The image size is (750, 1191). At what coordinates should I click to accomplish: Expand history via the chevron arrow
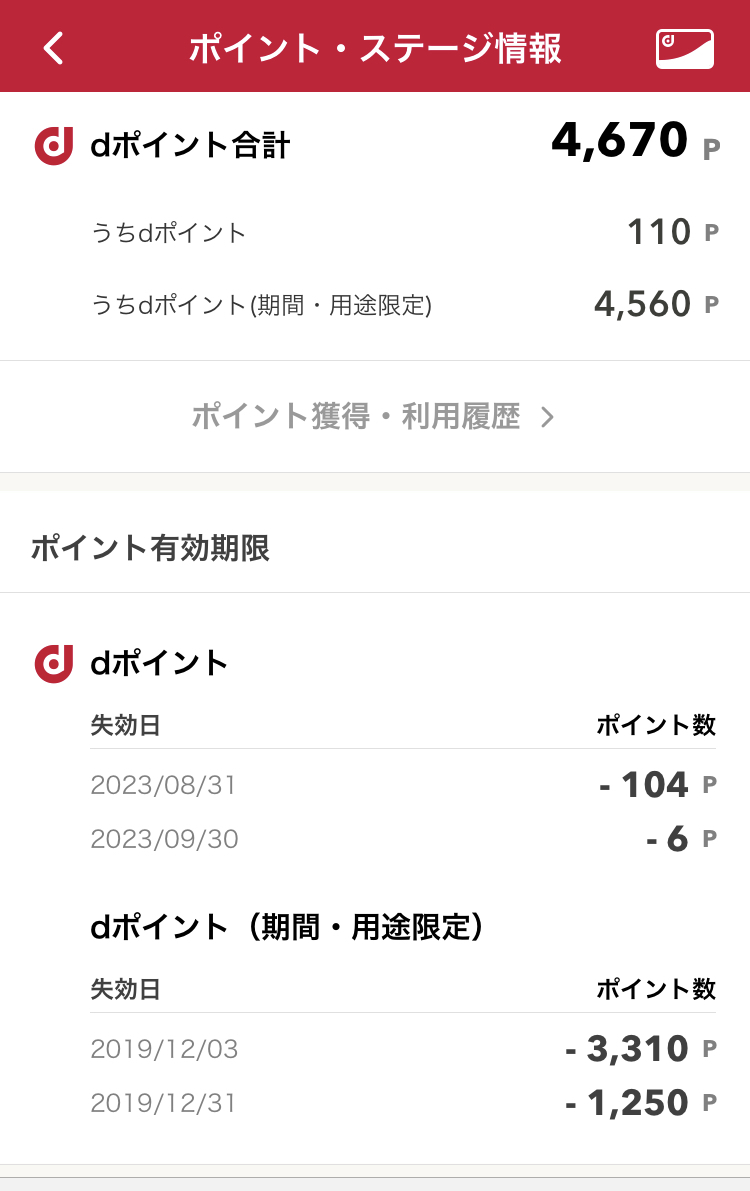coord(547,417)
